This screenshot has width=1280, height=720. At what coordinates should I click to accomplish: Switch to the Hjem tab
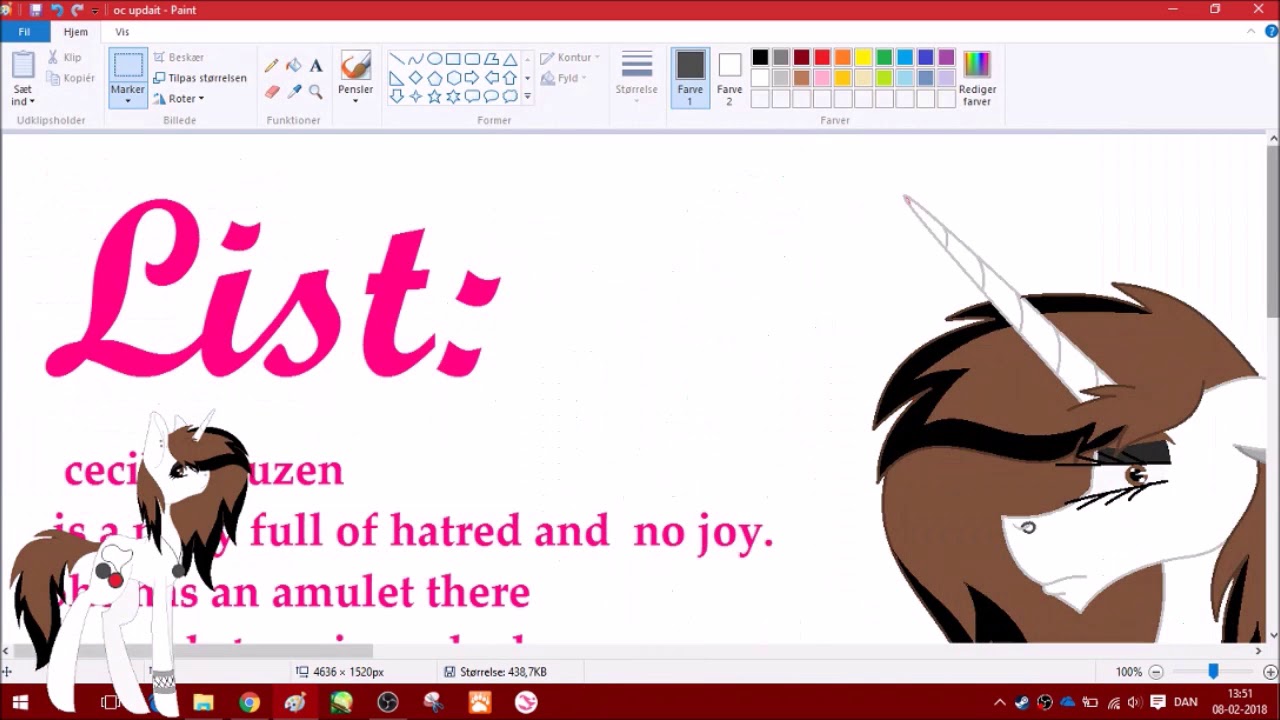pyautogui.click(x=76, y=32)
